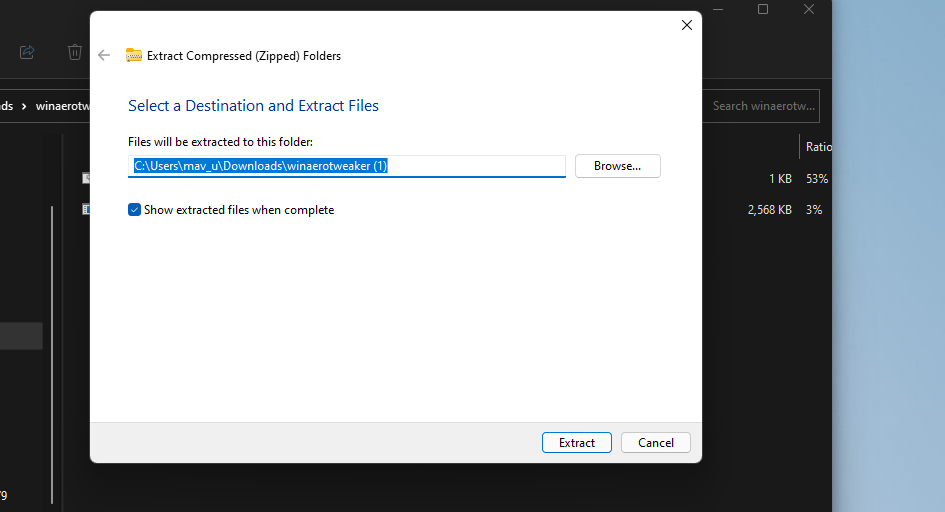Click the zipped folder icon in dialog header

(x=134, y=55)
